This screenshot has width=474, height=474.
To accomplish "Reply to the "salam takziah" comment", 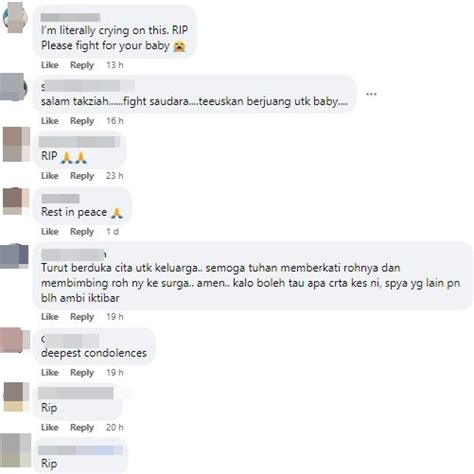I will coord(82,121).
